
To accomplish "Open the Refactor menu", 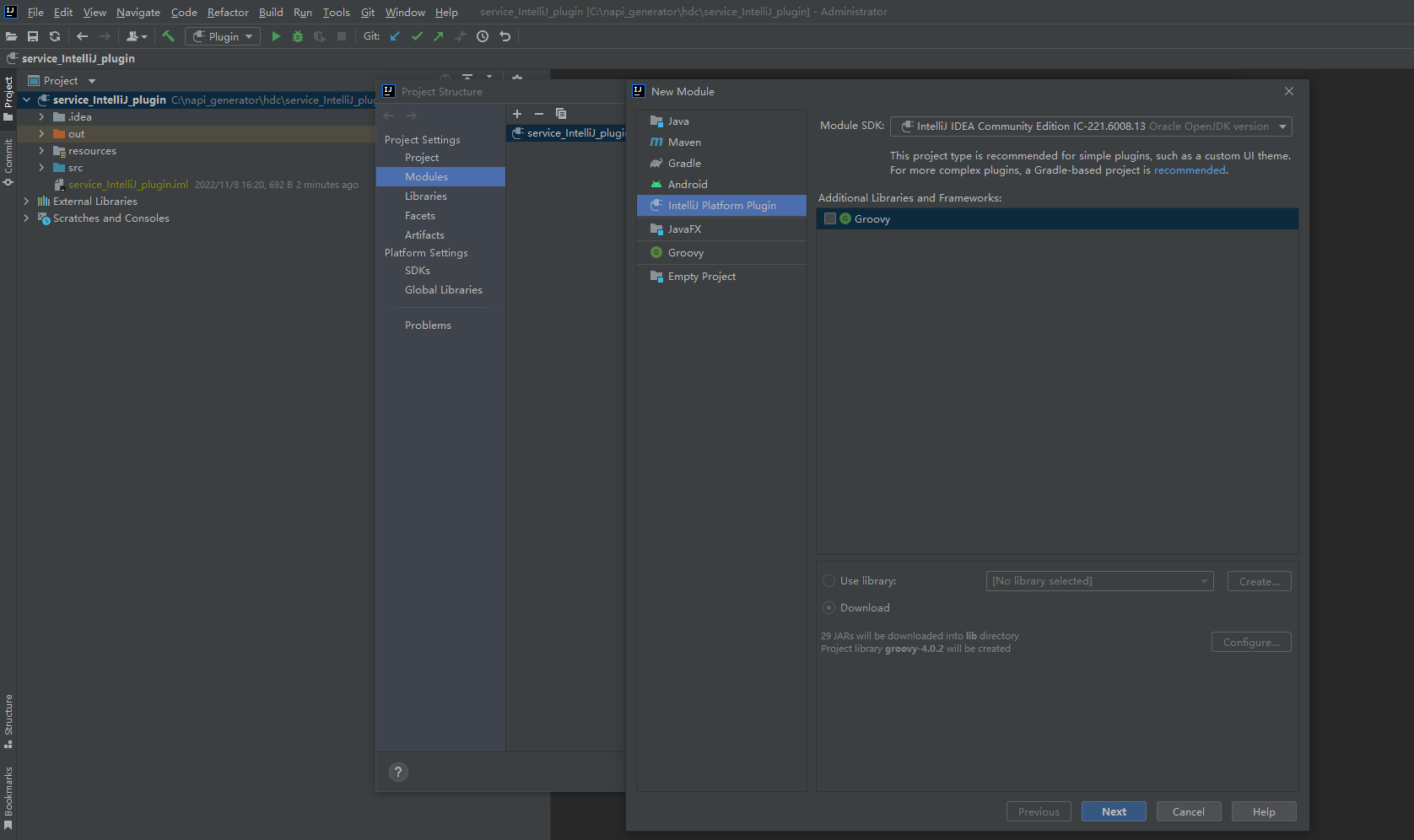I will [228, 12].
